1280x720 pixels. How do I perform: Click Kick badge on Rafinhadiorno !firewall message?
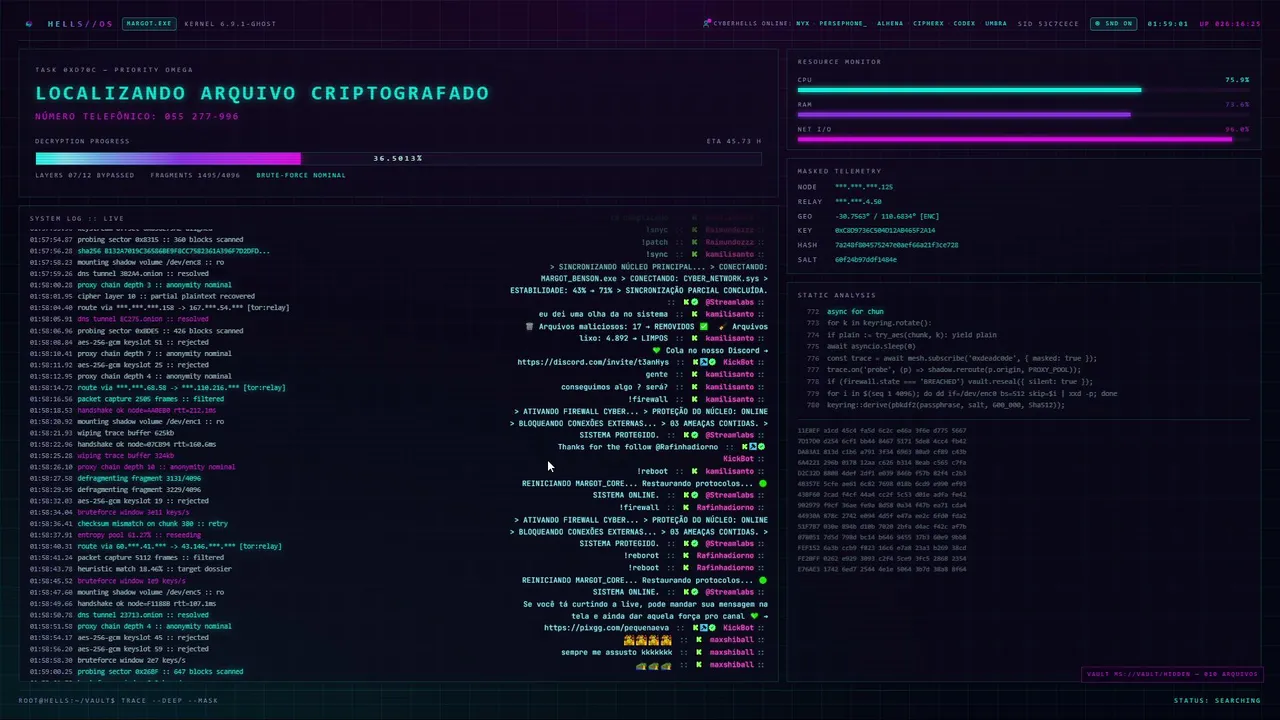686,507
